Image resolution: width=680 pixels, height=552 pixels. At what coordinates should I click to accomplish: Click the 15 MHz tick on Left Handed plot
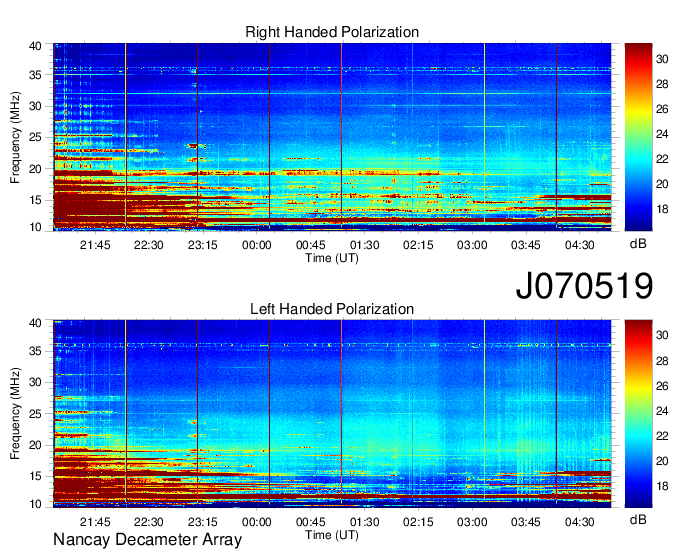(35, 476)
